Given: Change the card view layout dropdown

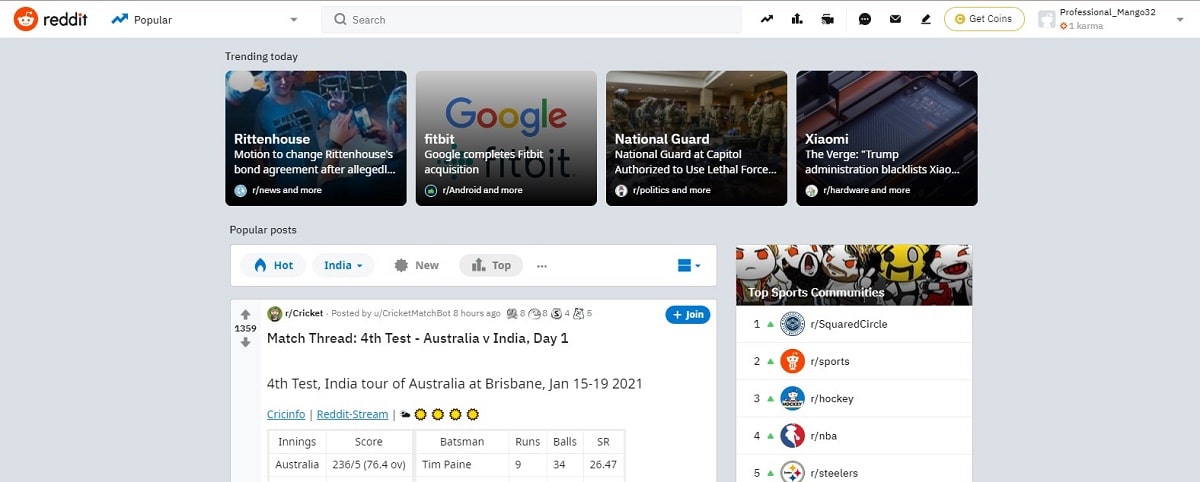Looking at the screenshot, I should tap(689, 265).
